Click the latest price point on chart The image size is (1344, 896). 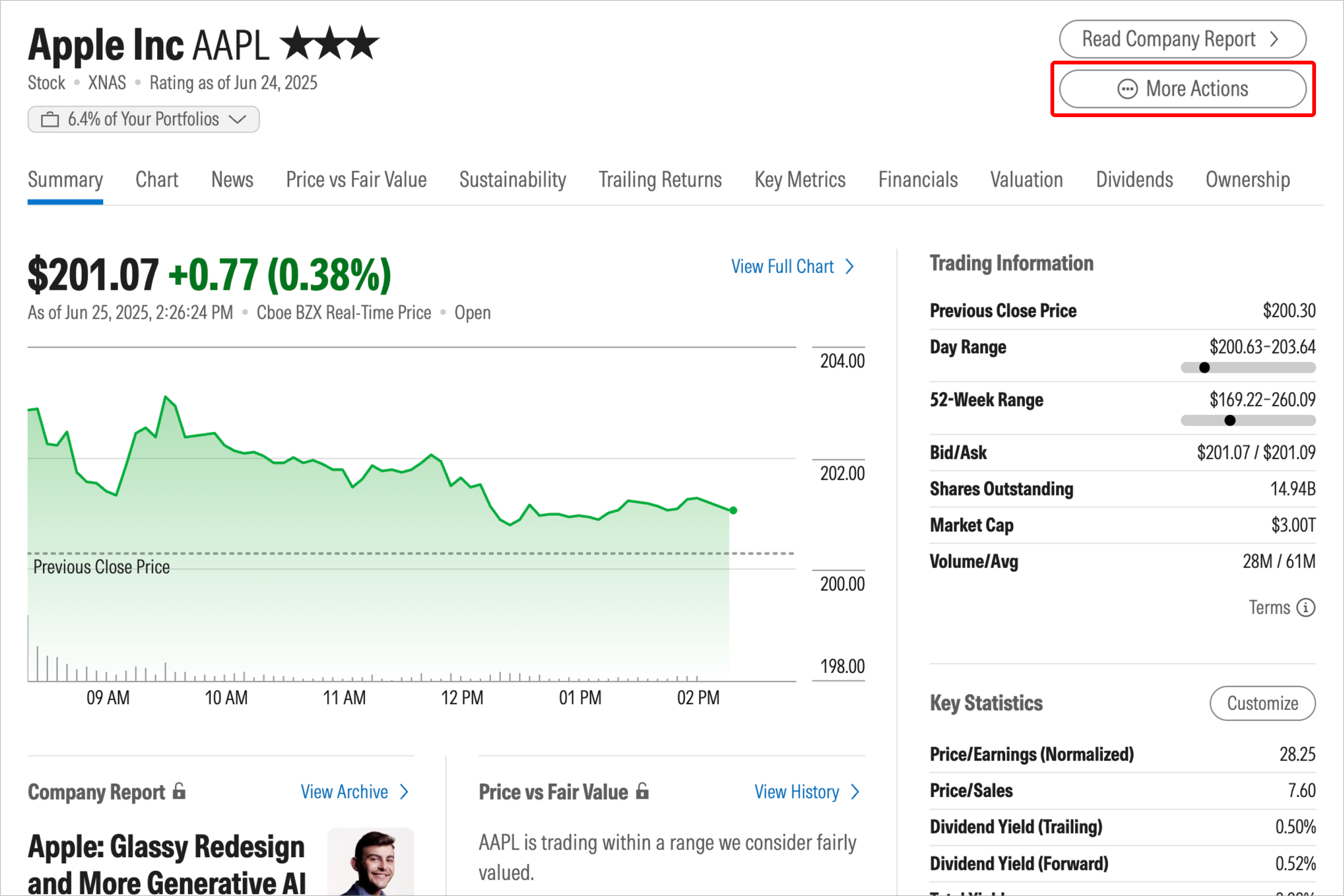coord(733,510)
